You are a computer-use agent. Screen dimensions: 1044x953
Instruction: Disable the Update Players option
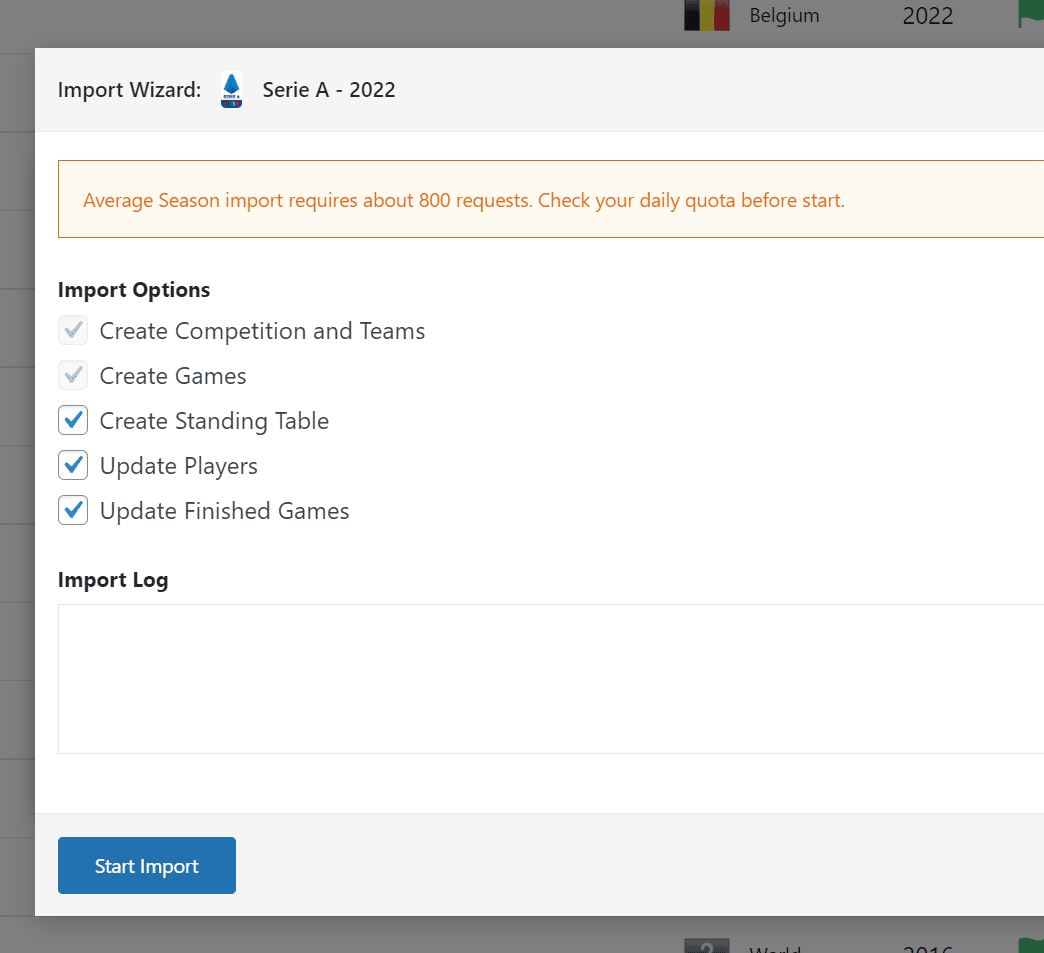(x=72, y=465)
